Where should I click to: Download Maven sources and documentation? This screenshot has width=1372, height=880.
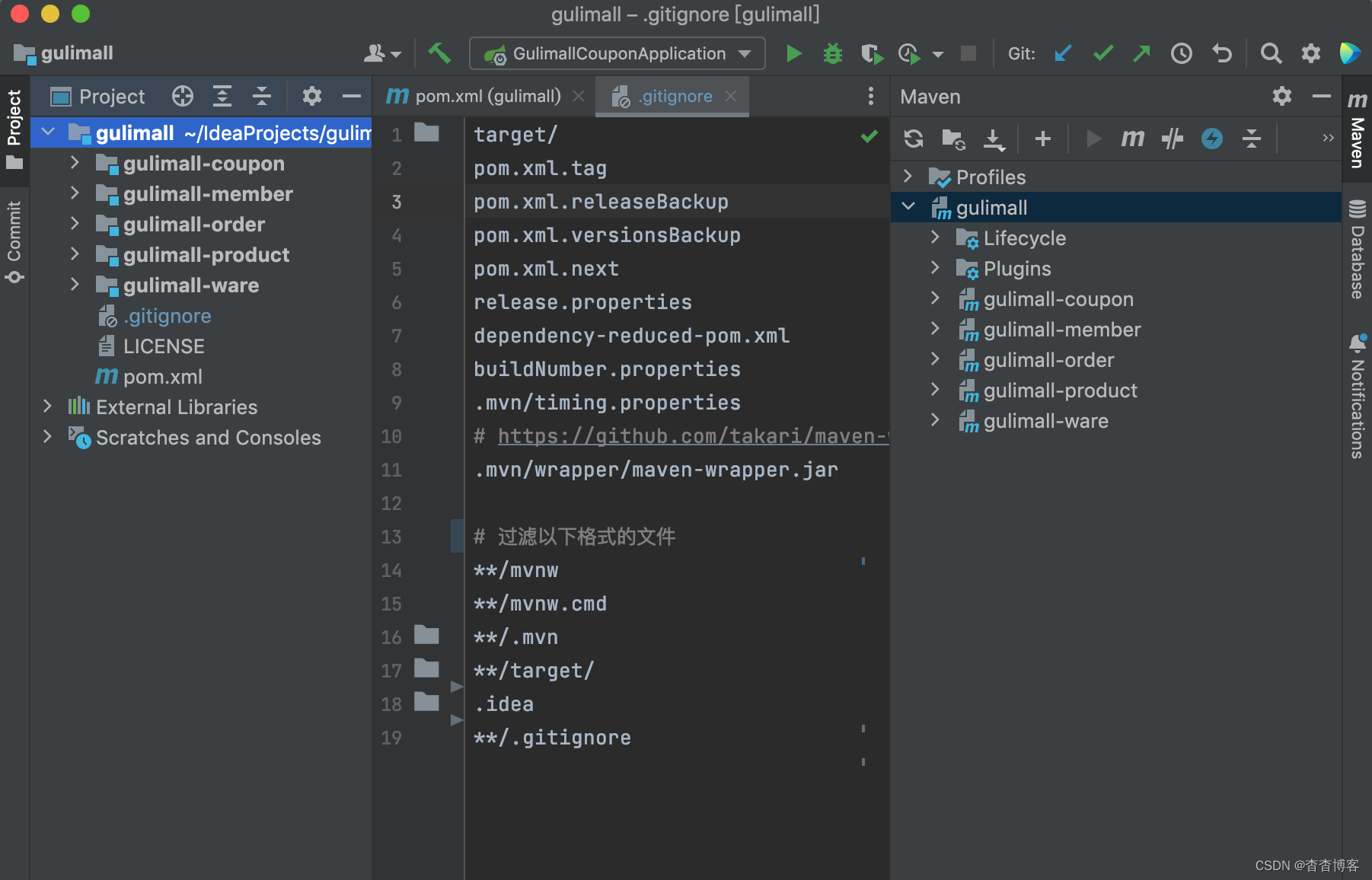pos(994,139)
